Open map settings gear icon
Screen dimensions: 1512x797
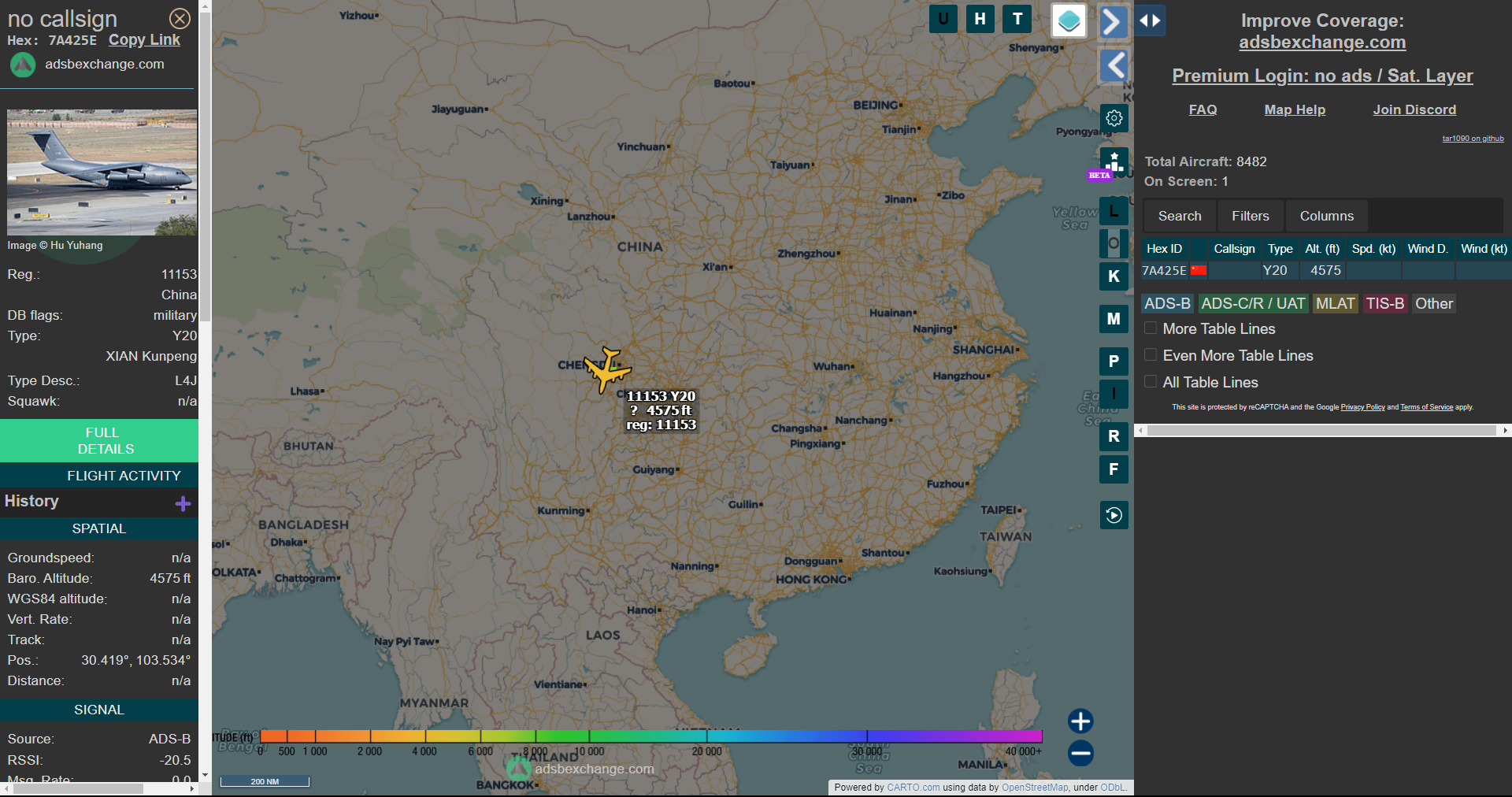(1114, 118)
